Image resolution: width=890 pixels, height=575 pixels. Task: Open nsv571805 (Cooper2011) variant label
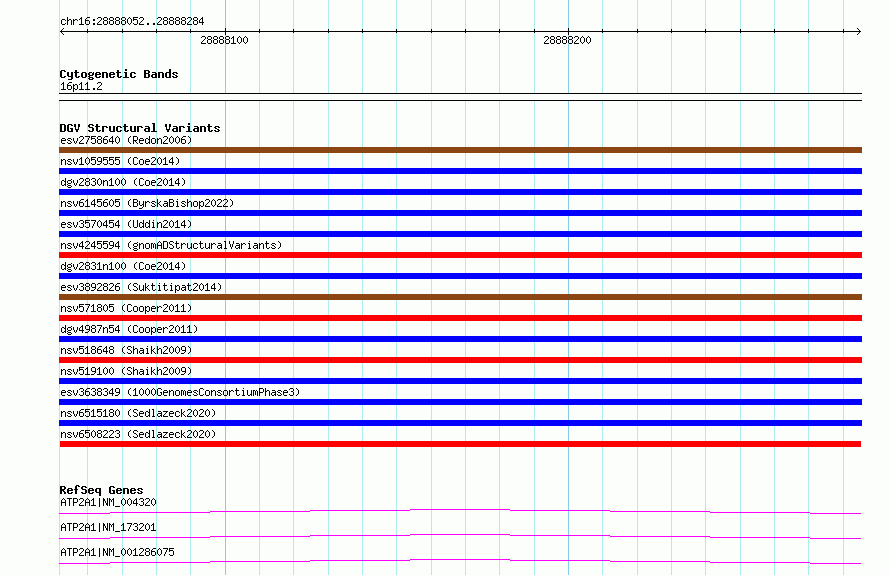[x=126, y=308]
